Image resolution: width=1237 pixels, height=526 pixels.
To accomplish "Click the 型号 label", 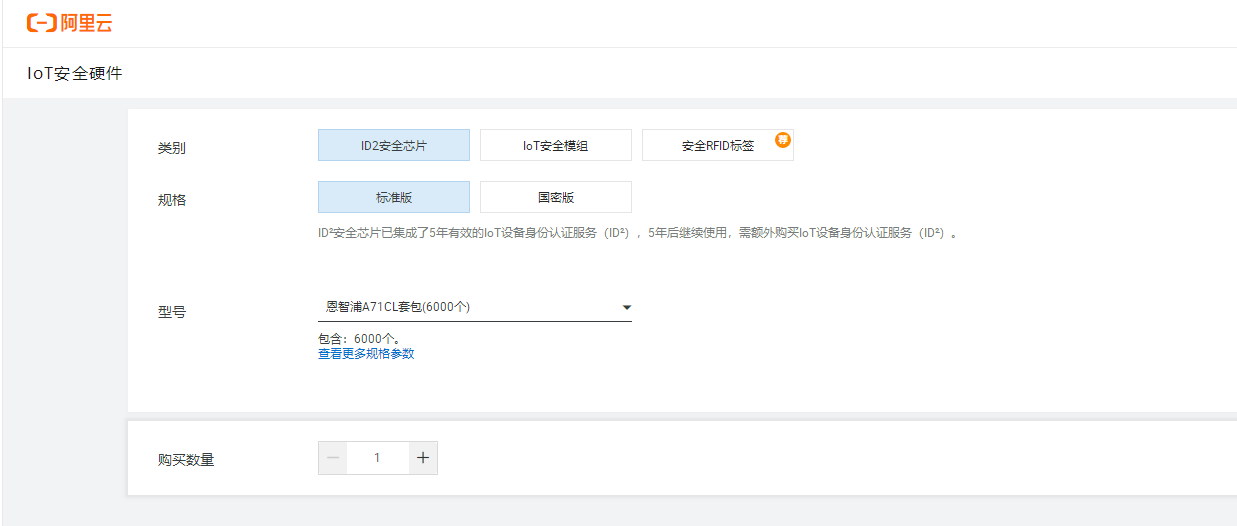I will (171, 312).
